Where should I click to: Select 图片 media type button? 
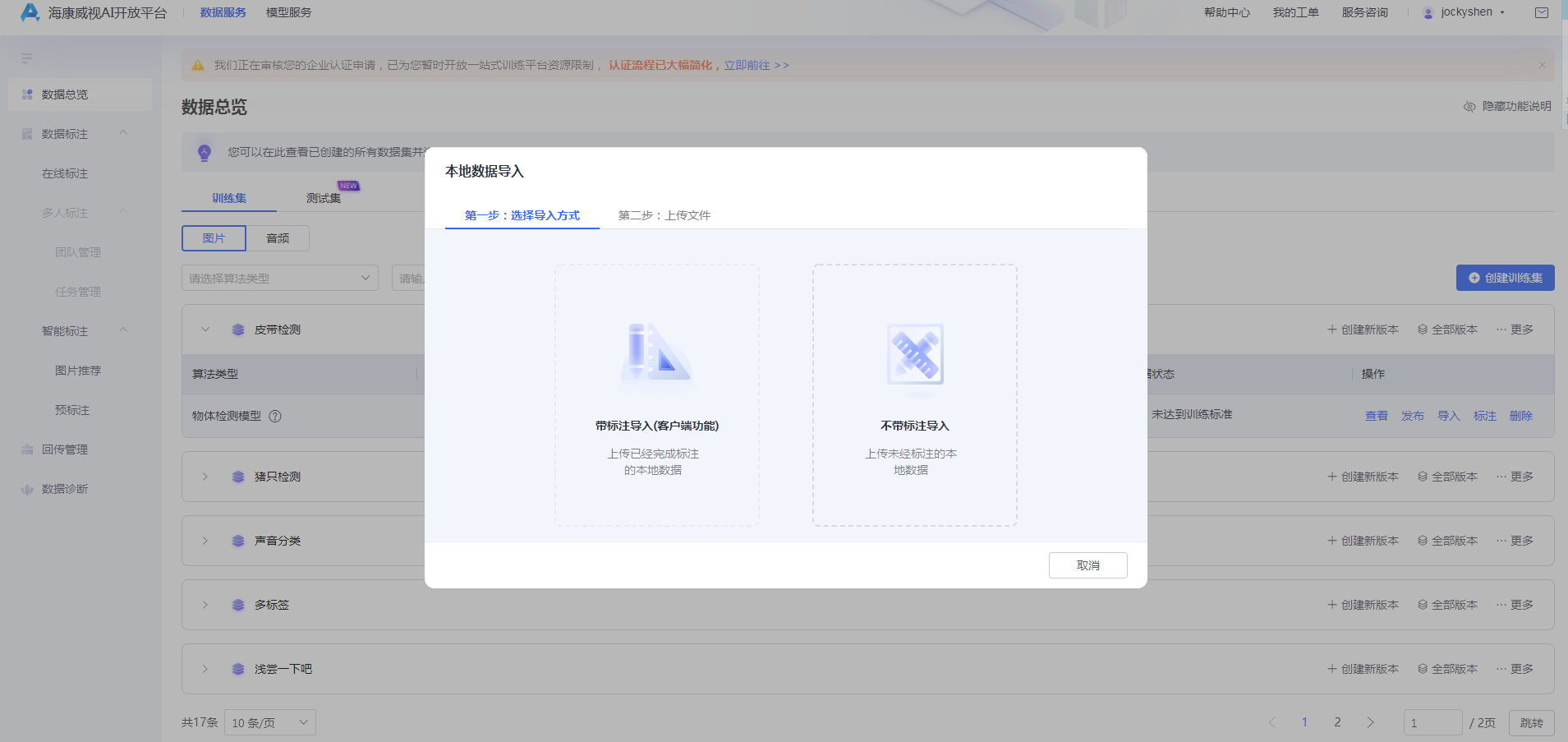[x=214, y=238]
